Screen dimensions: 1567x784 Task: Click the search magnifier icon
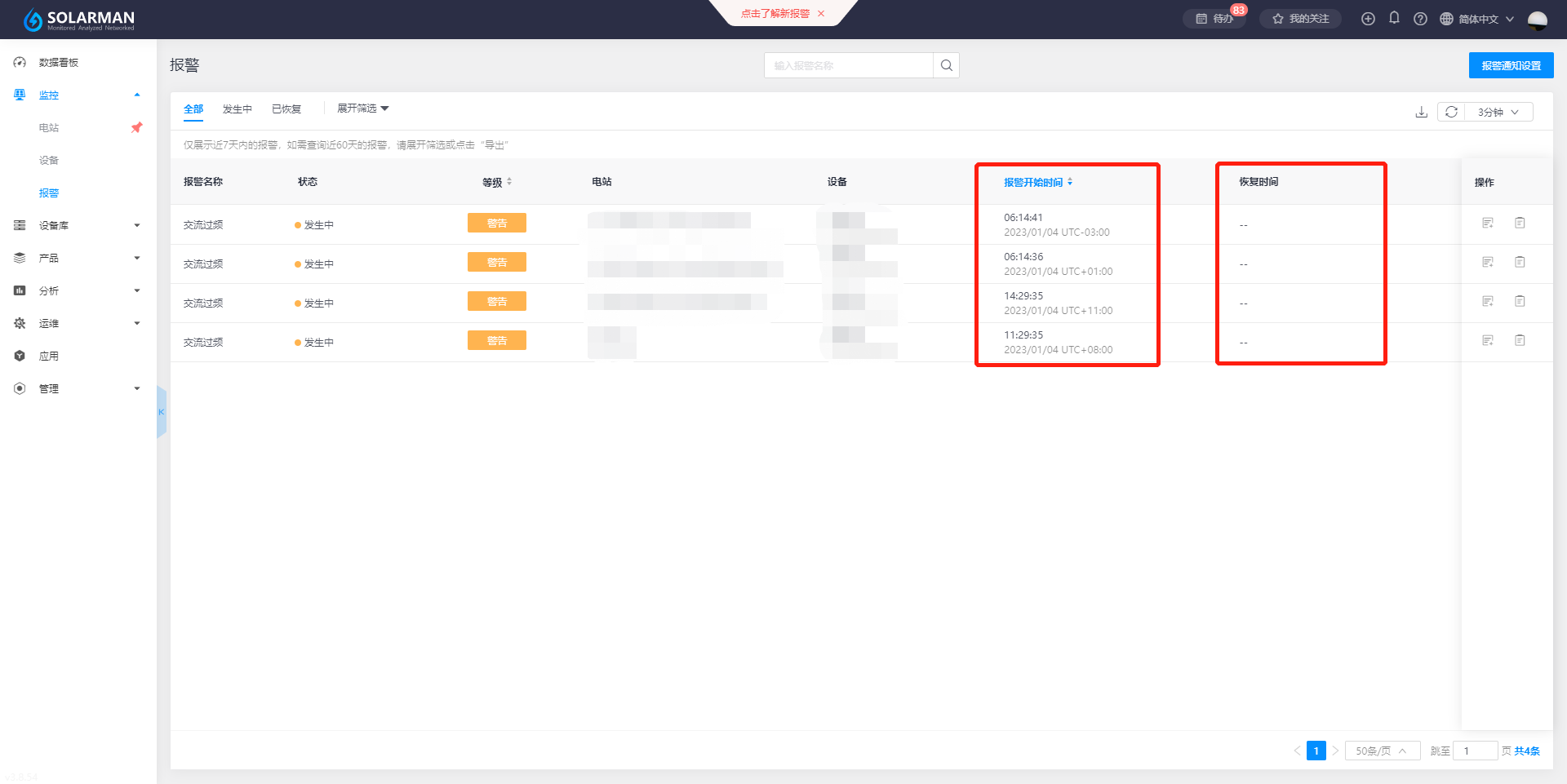tap(946, 65)
